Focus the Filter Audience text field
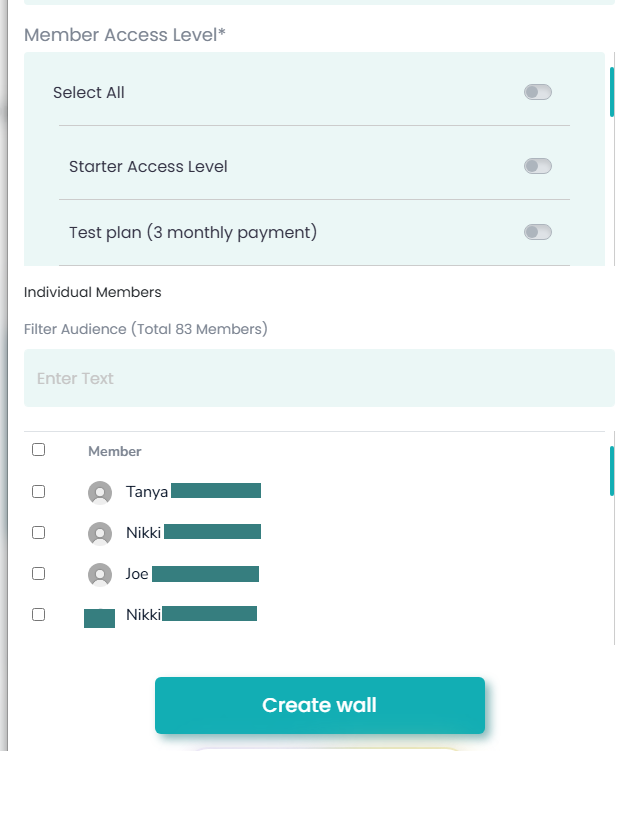 319,378
